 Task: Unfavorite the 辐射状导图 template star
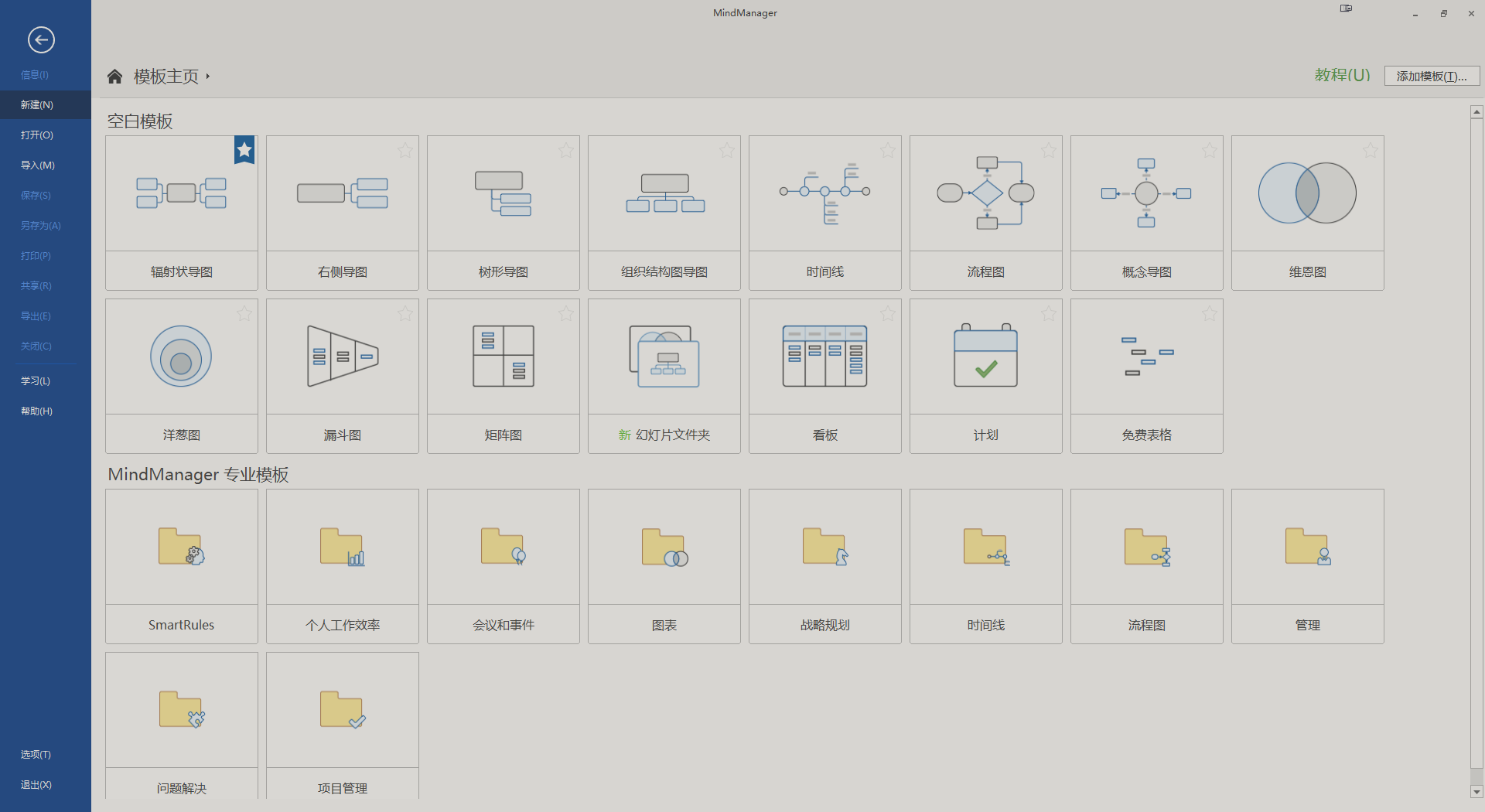pyautogui.click(x=244, y=150)
